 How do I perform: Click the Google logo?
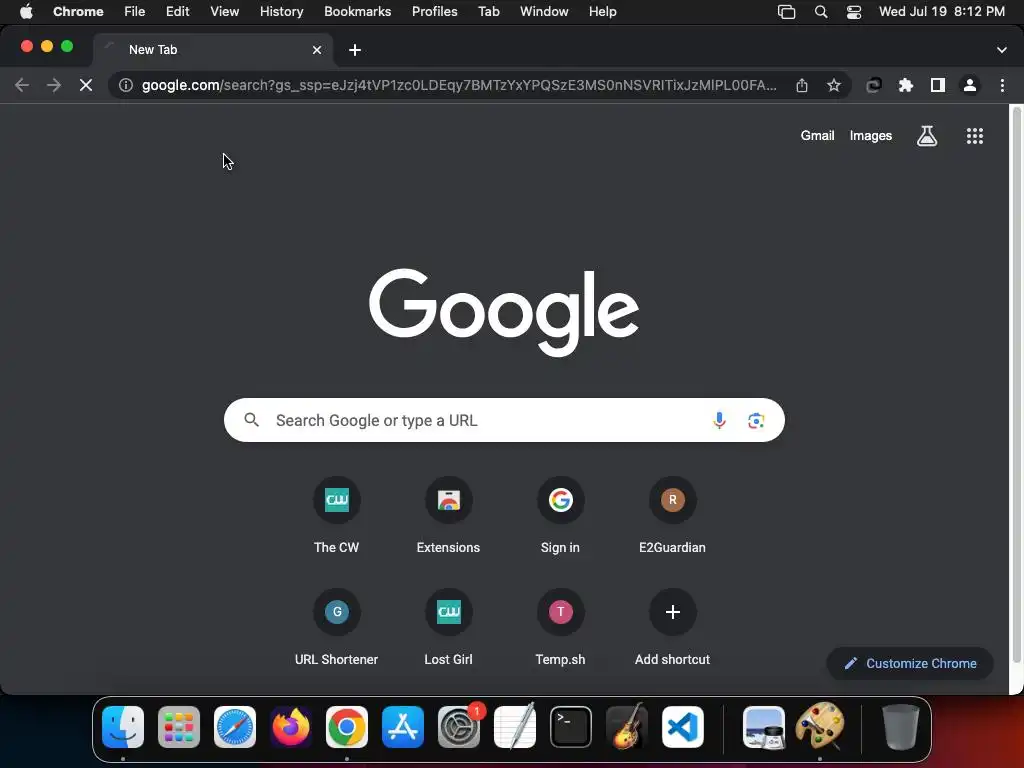(x=504, y=312)
